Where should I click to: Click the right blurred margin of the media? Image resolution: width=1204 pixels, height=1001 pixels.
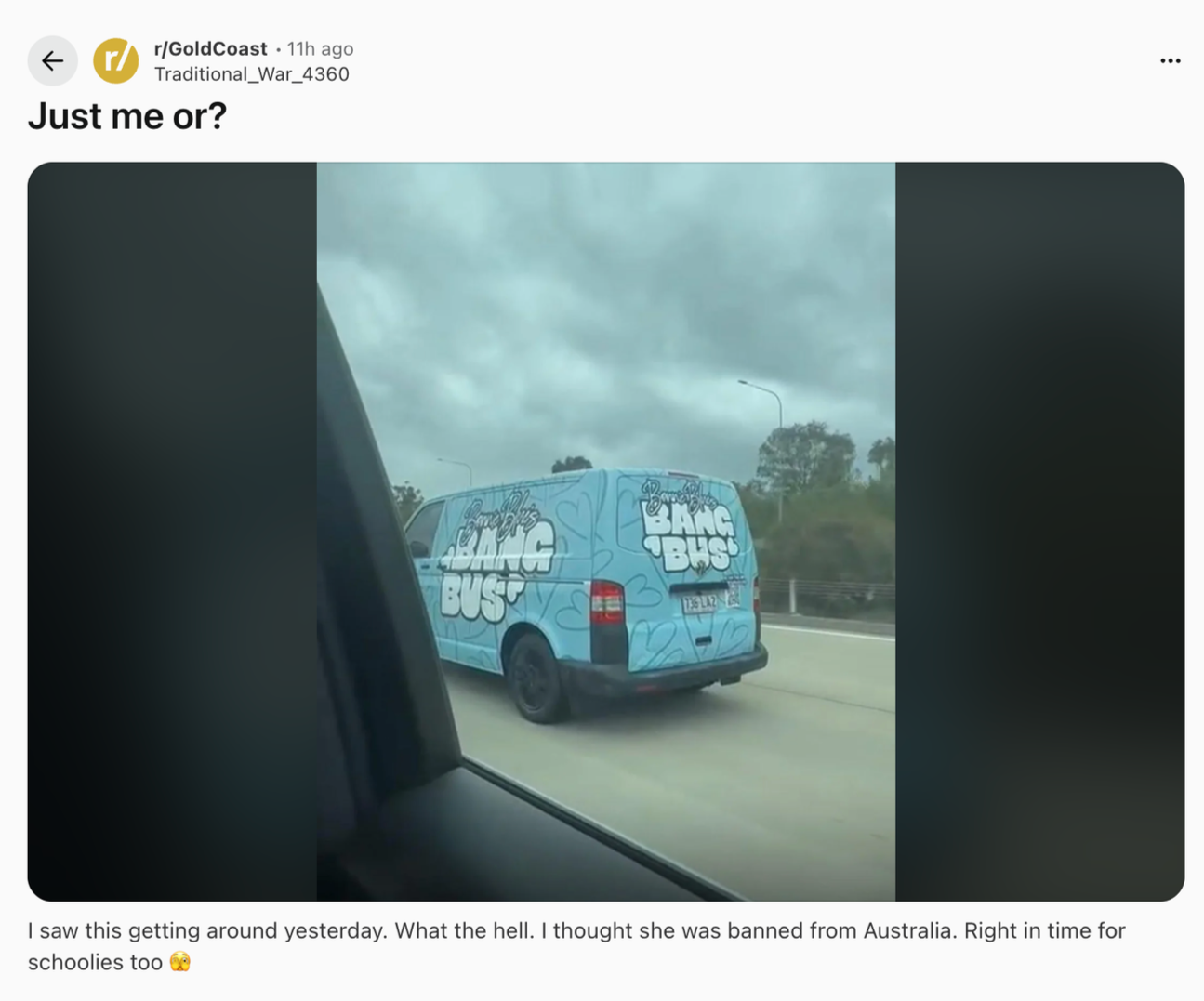click(1039, 532)
